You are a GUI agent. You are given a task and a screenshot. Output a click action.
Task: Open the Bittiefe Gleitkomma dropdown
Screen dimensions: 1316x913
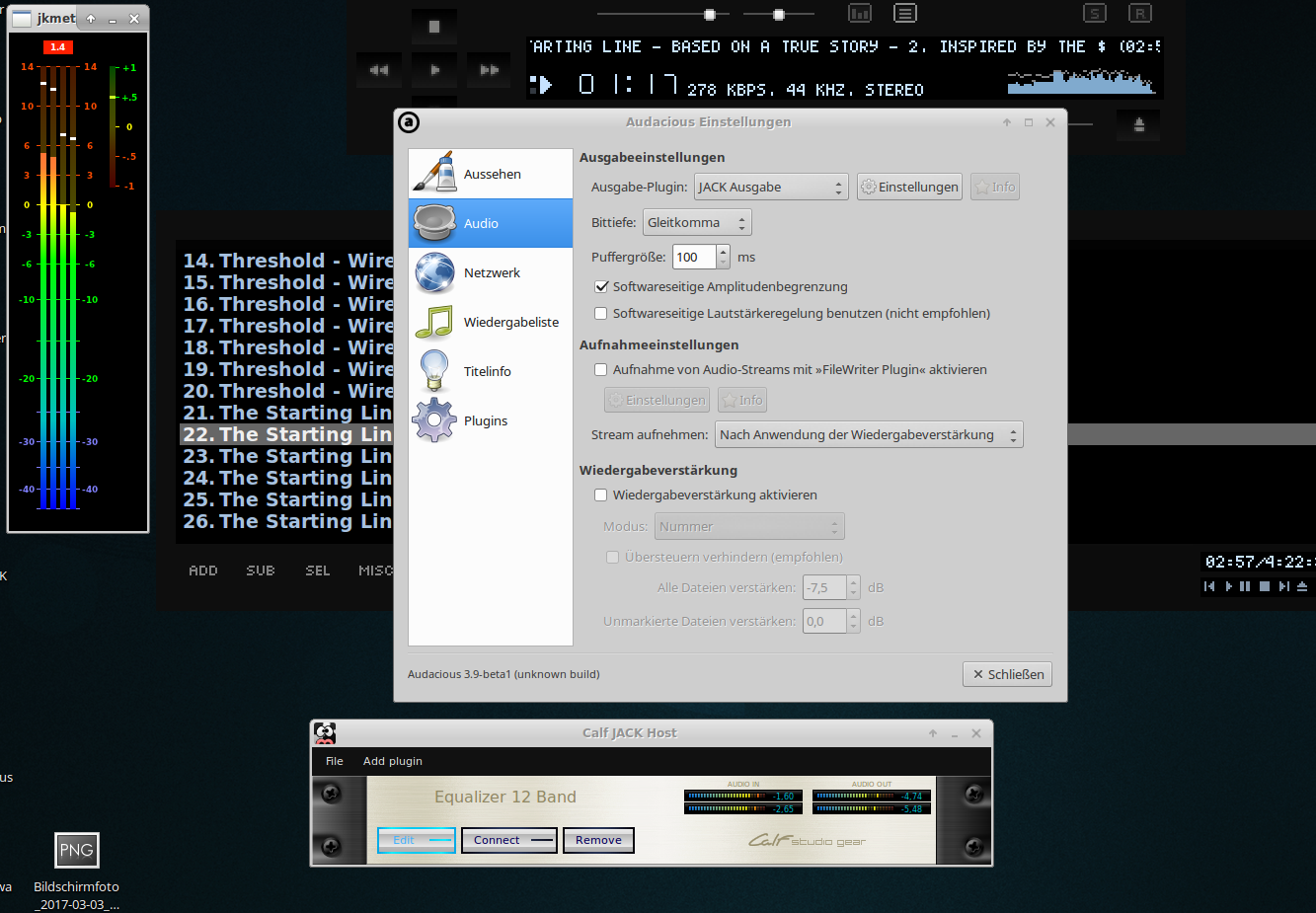697,222
